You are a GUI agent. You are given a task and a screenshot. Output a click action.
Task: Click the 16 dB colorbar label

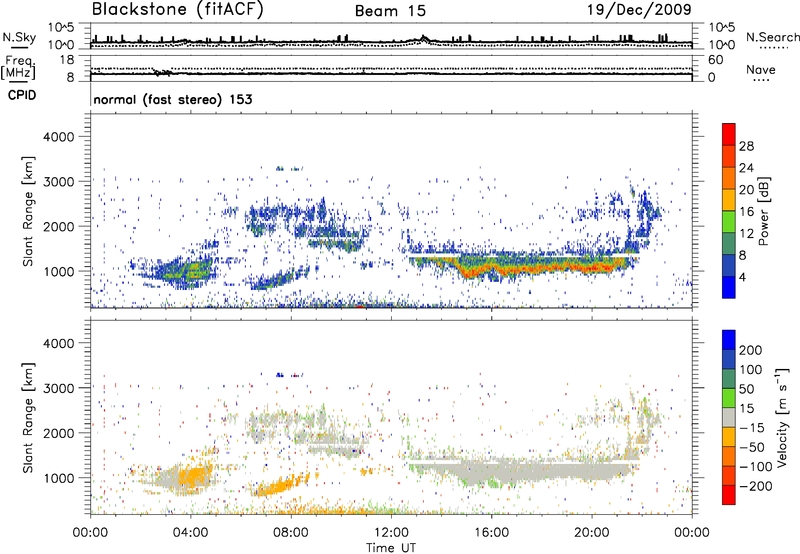[x=746, y=212]
